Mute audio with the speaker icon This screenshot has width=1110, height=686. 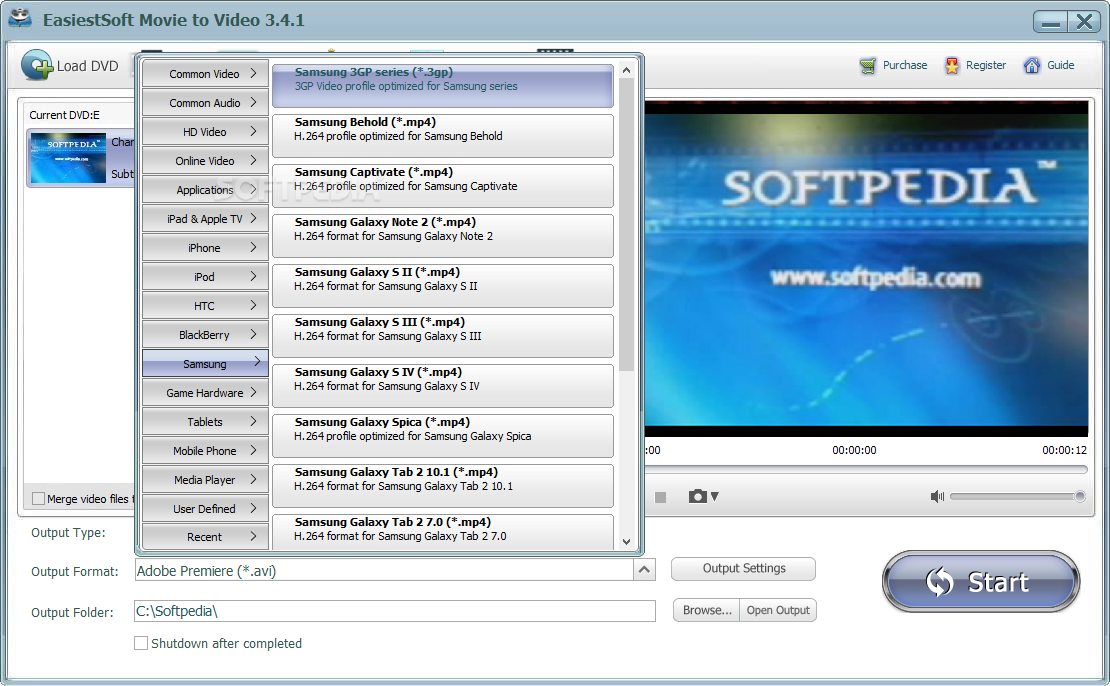click(x=937, y=496)
